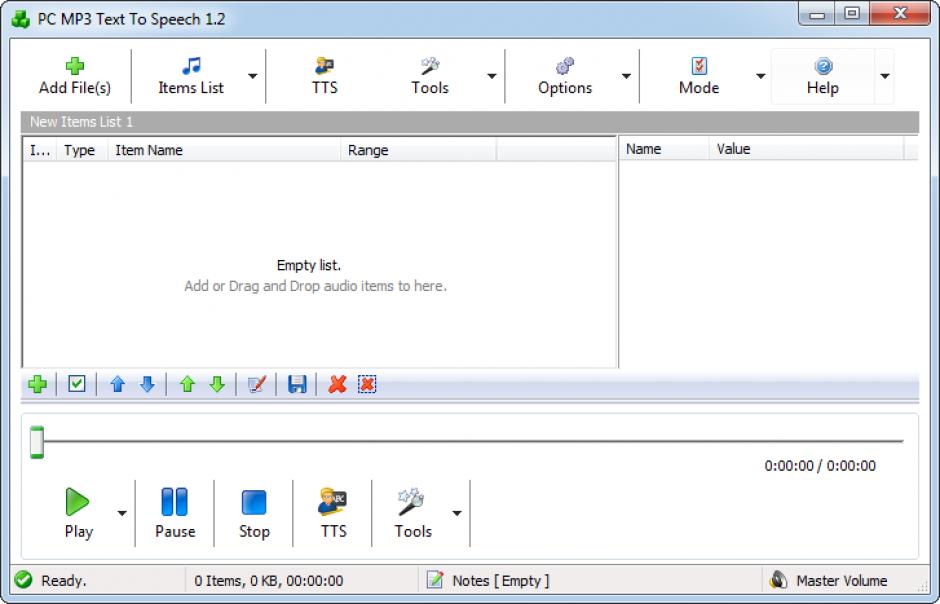Click the Add File(s) toolbar button
The height and width of the screenshot is (604, 940).
[75, 76]
